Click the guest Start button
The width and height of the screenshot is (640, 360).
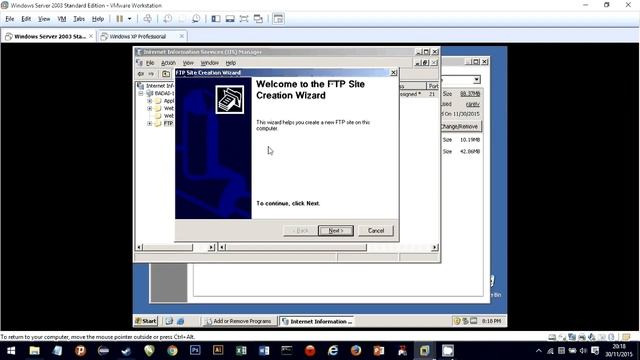pos(146,321)
